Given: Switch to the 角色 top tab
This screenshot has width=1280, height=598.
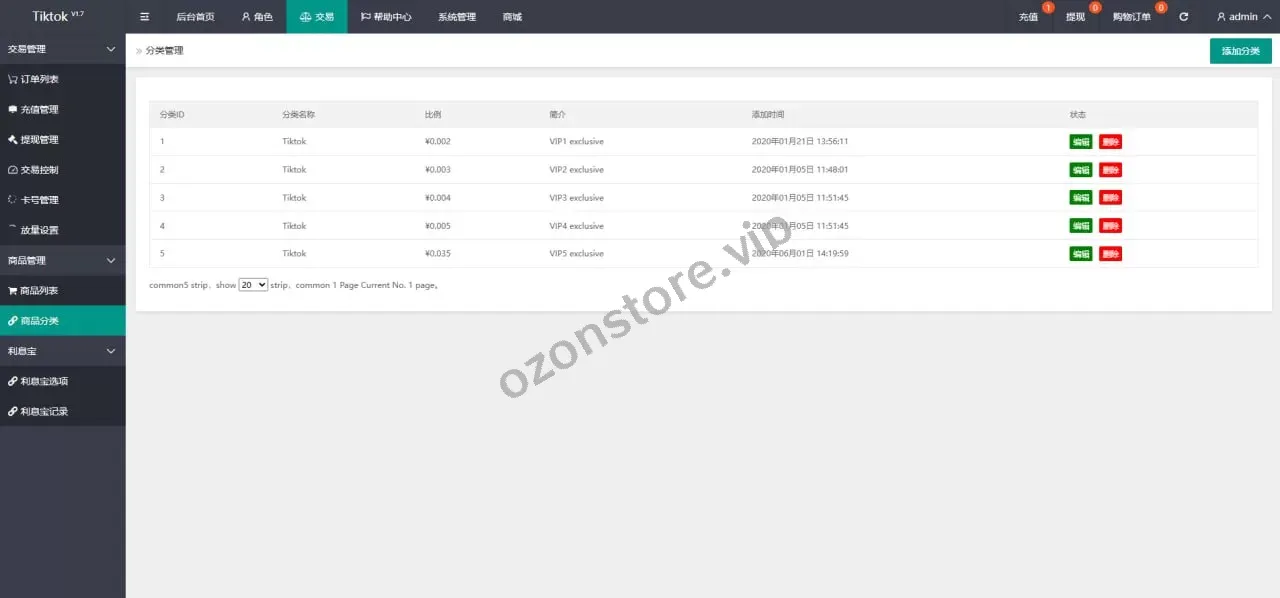Looking at the screenshot, I should [257, 17].
